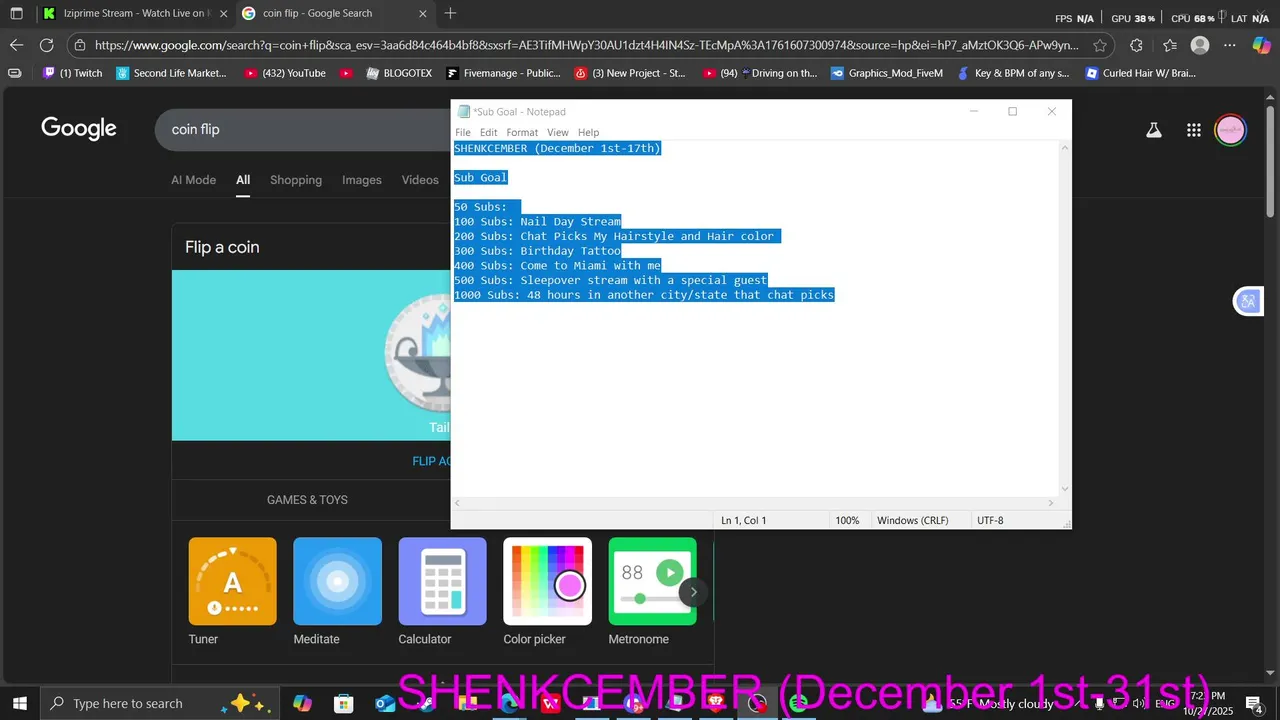This screenshot has height=720, width=1280.
Task: Open Google Labs flask icon
Action: 1154,130
